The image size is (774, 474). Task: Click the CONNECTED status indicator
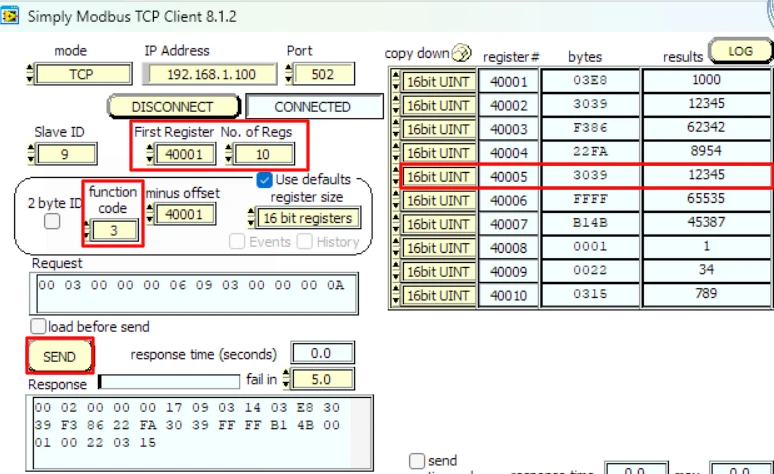(x=314, y=107)
